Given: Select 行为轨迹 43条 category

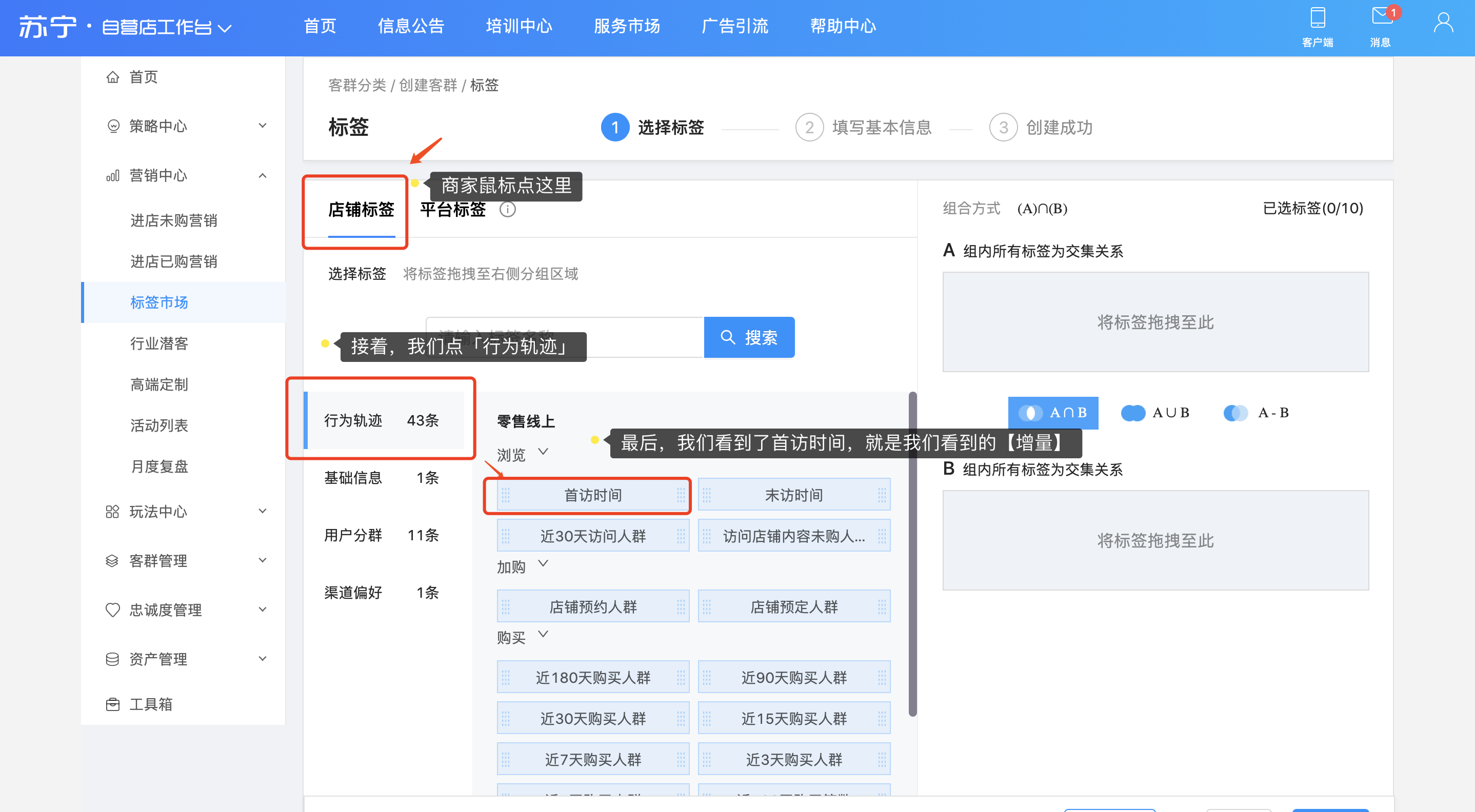Looking at the screenshot, I should pyautogui.click(x=384, y=420).
